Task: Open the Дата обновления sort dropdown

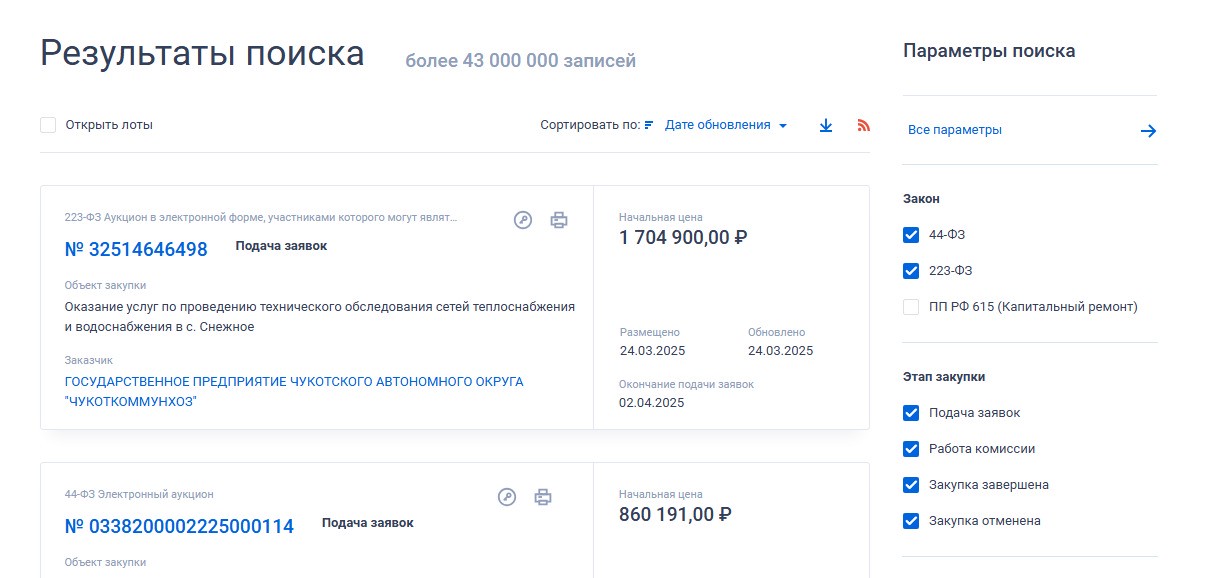Action: (x=725, y=125)
